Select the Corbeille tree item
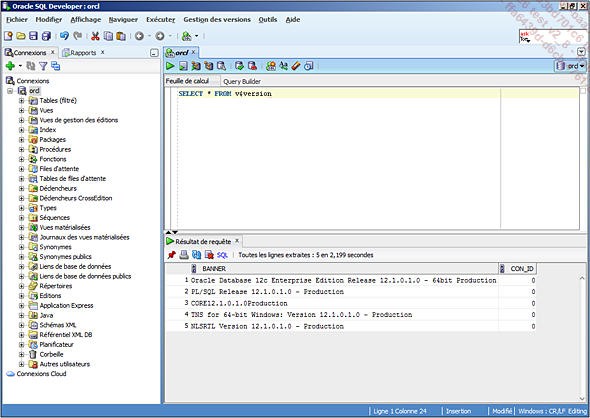The height and width of the screenshot is (418, 590). point(52,354)
